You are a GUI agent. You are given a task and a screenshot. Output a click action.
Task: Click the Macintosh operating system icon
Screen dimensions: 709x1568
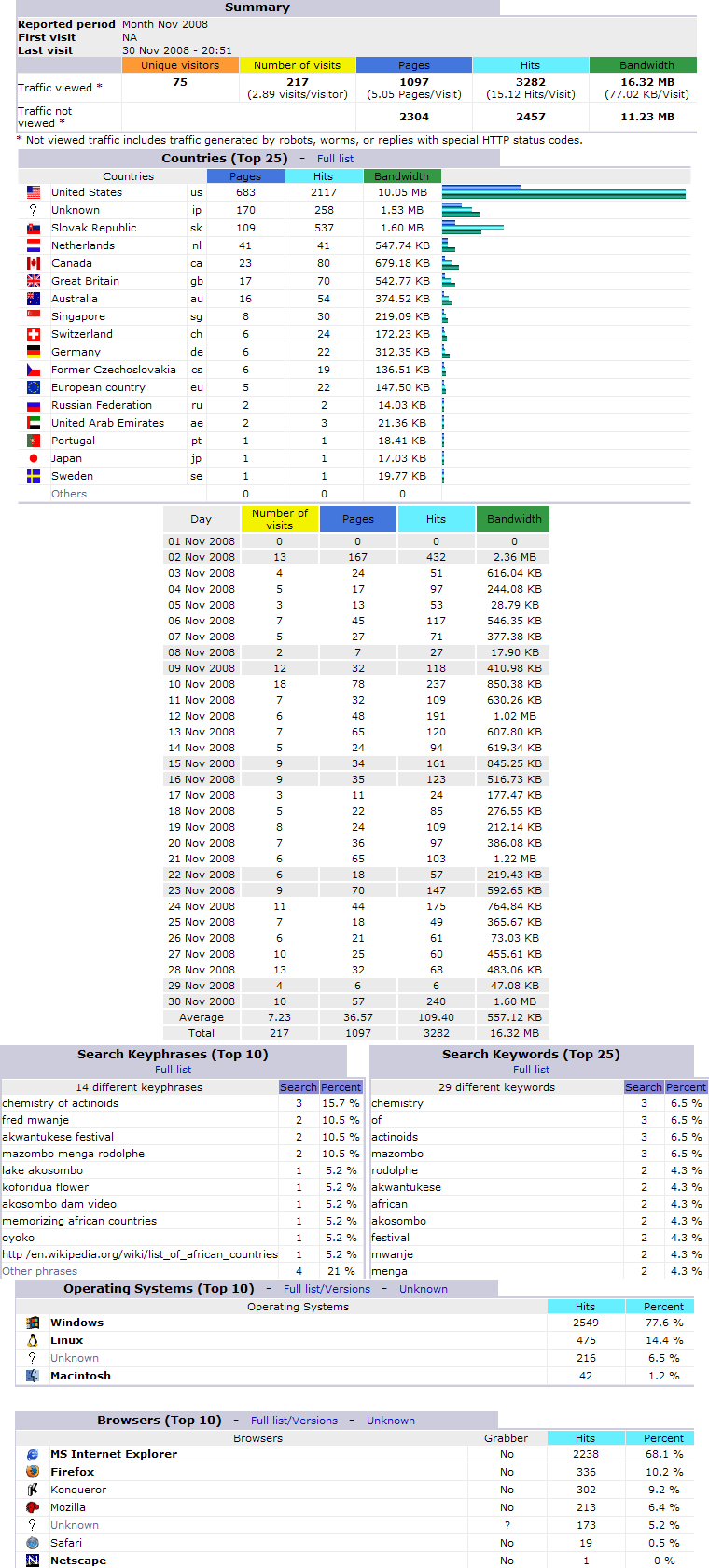click(33, 1376)
